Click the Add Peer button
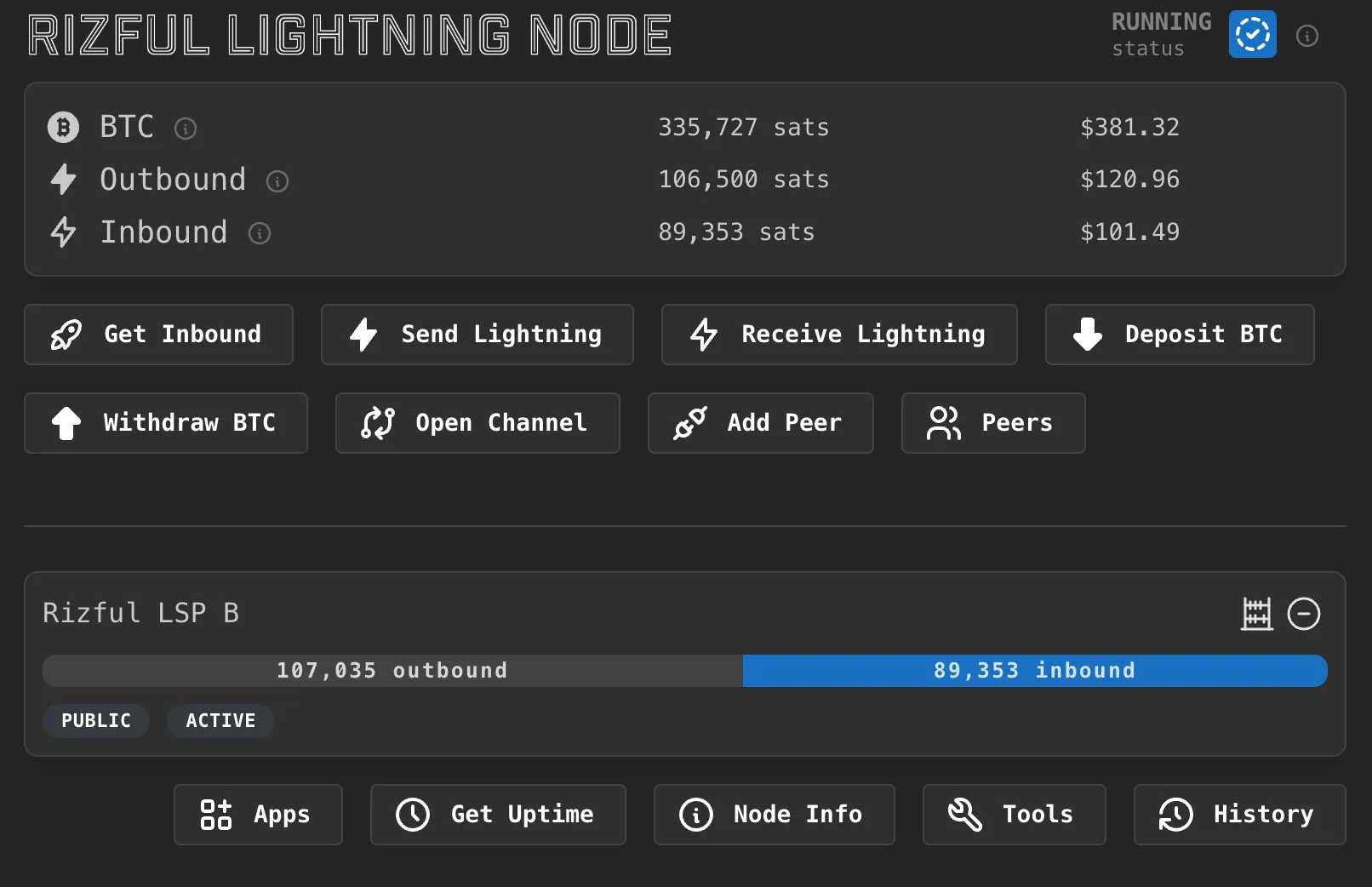The width and height of the screenshot is (1372, 887). 760,423
